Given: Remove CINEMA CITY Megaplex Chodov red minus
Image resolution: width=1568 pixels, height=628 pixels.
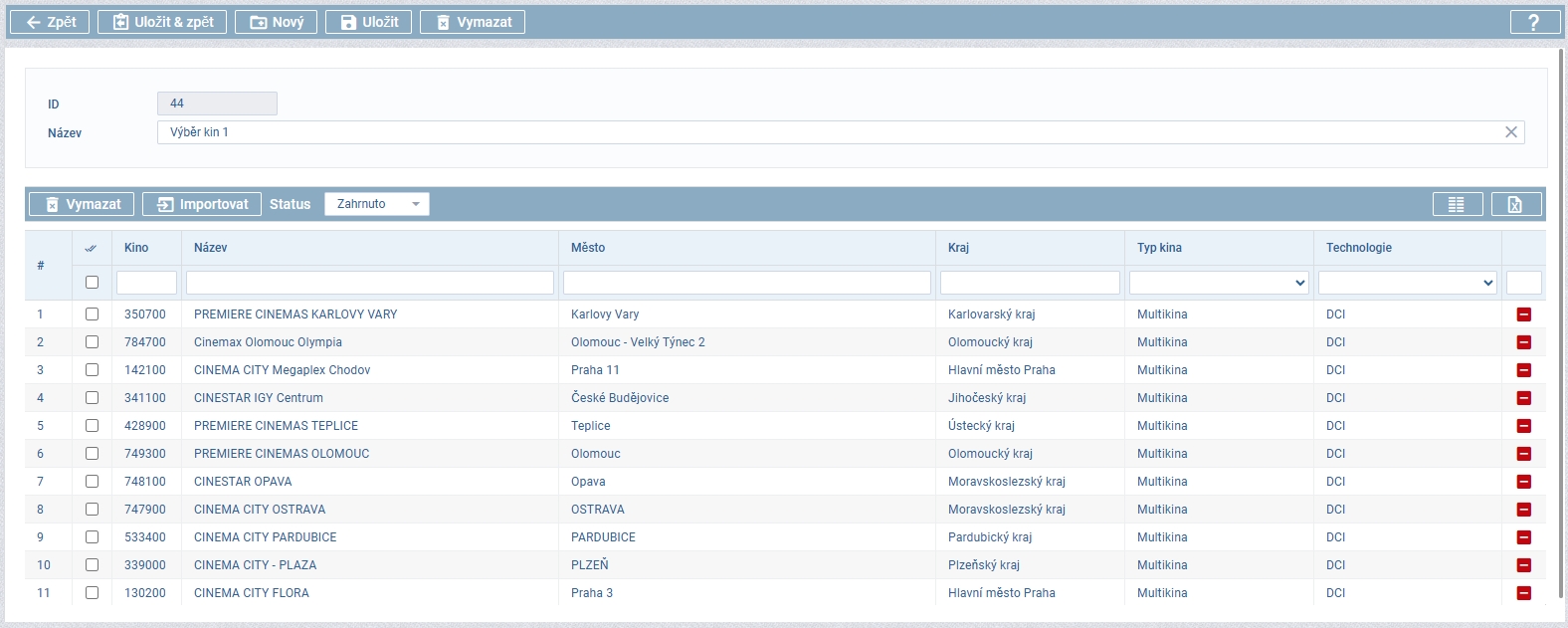Looking at the screenshot, I should point(1523,370).
